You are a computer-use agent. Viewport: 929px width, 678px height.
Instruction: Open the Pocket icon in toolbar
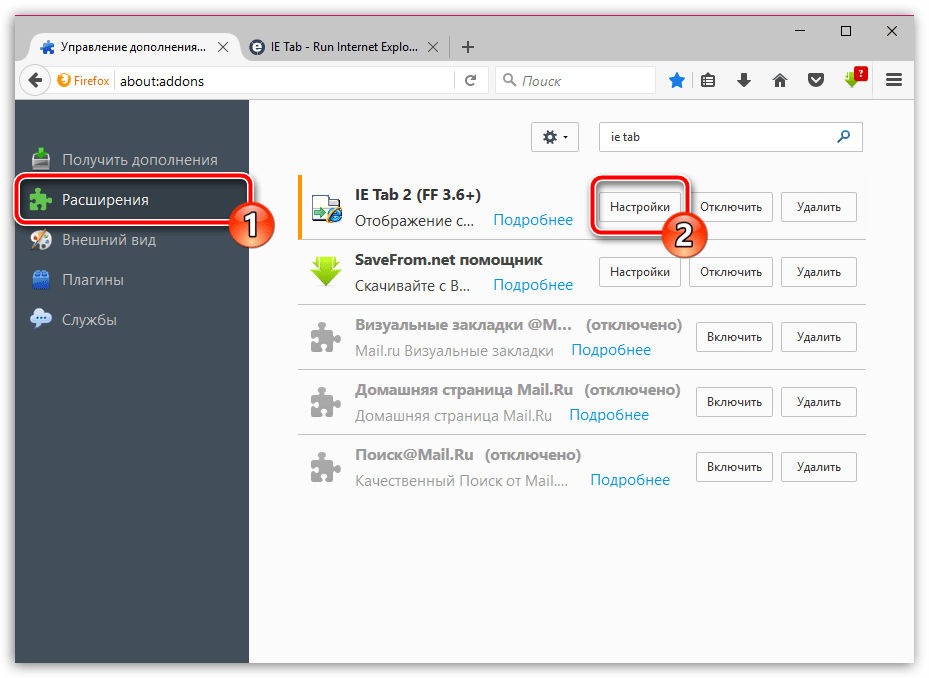816,80
